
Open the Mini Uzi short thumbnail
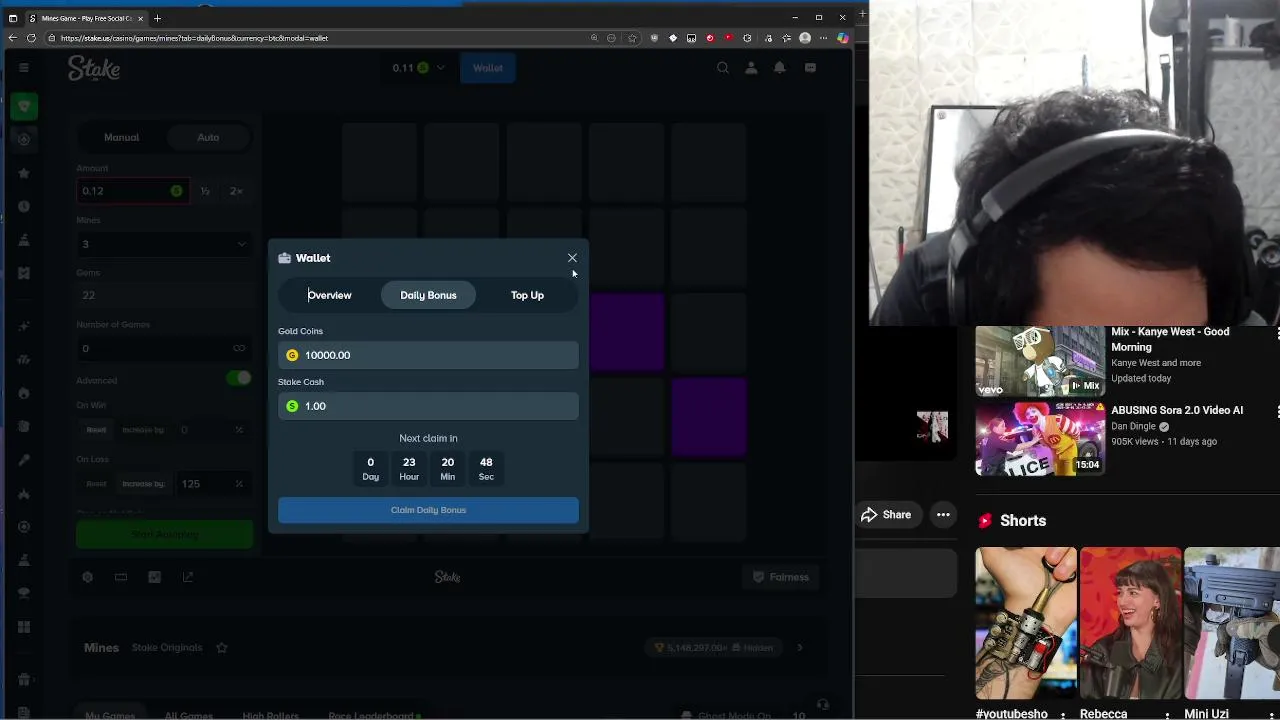(x=1232, y=623)
